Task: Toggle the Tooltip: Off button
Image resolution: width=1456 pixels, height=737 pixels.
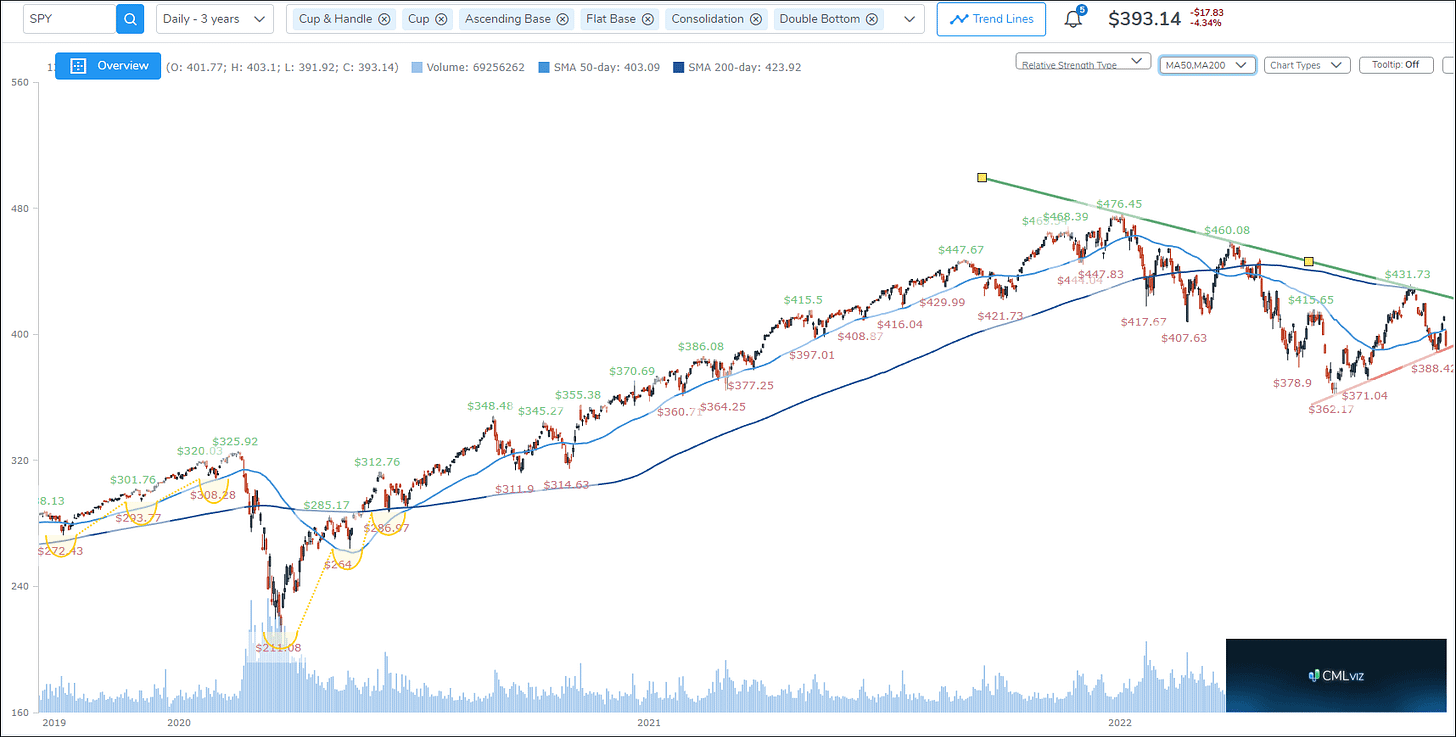Action: 1395,65
